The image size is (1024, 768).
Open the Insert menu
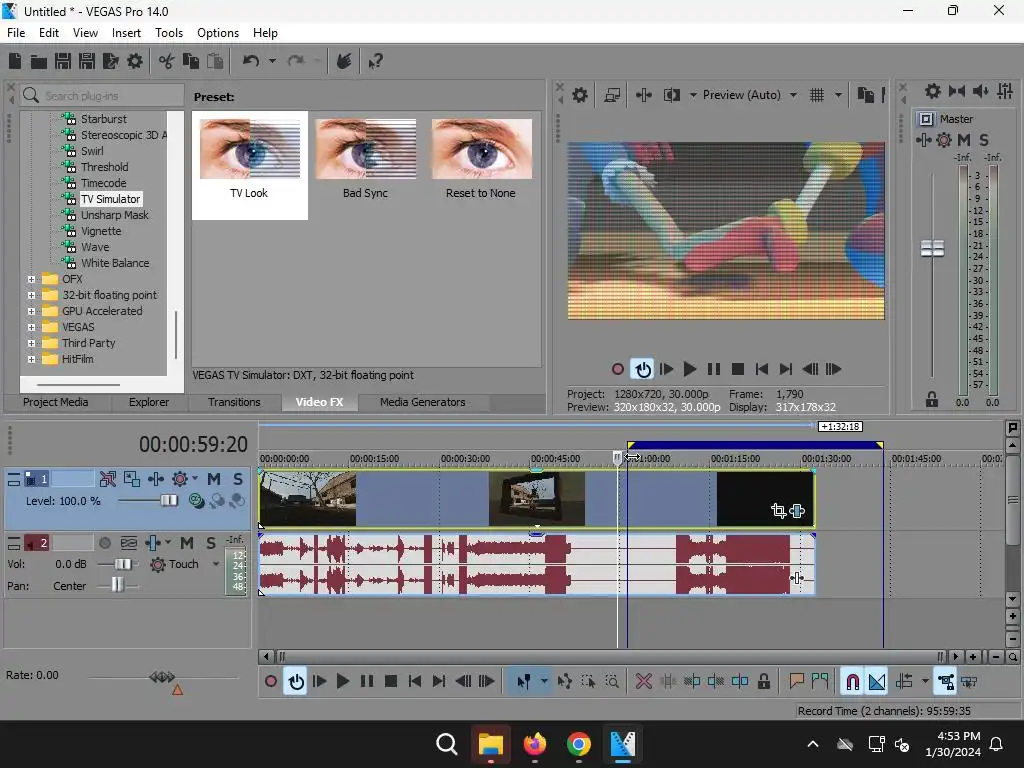coord(126,33)
